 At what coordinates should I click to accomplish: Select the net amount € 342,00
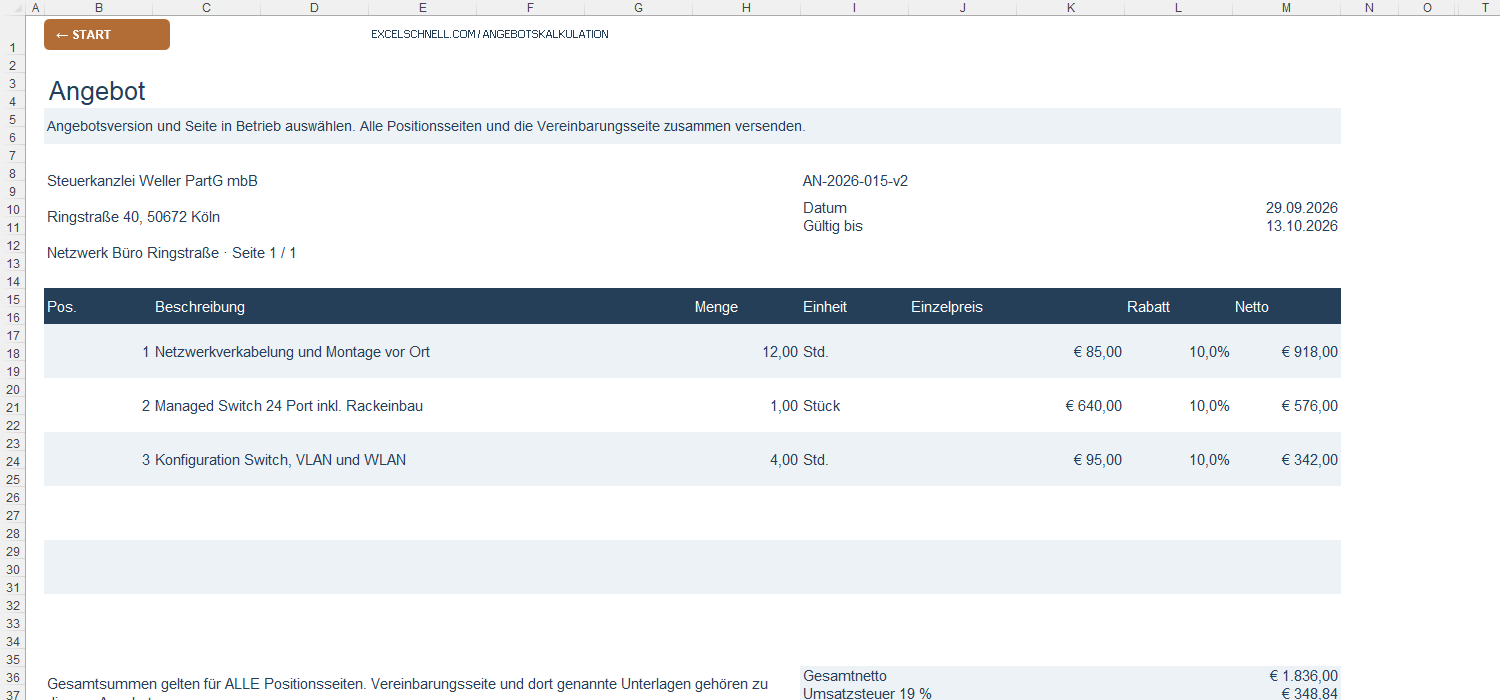point(1310,460)
